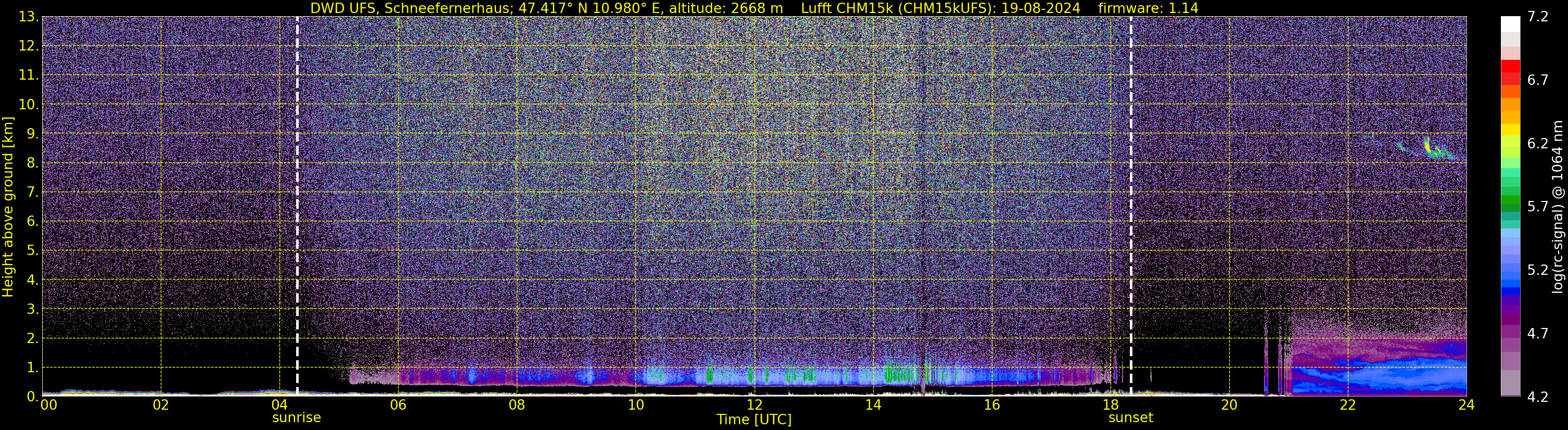Select the date "19-08-2024" in the title
Viewport: 1568px width, 430px height.
tap(1041, 8)
